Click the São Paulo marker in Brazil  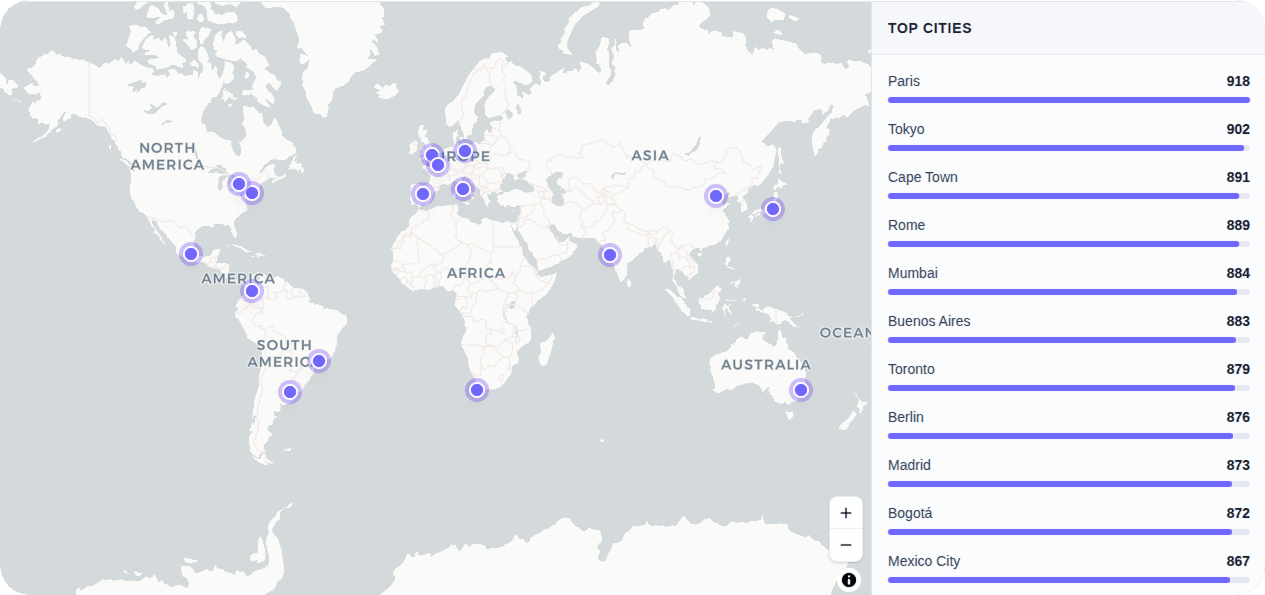click(319, 361)
